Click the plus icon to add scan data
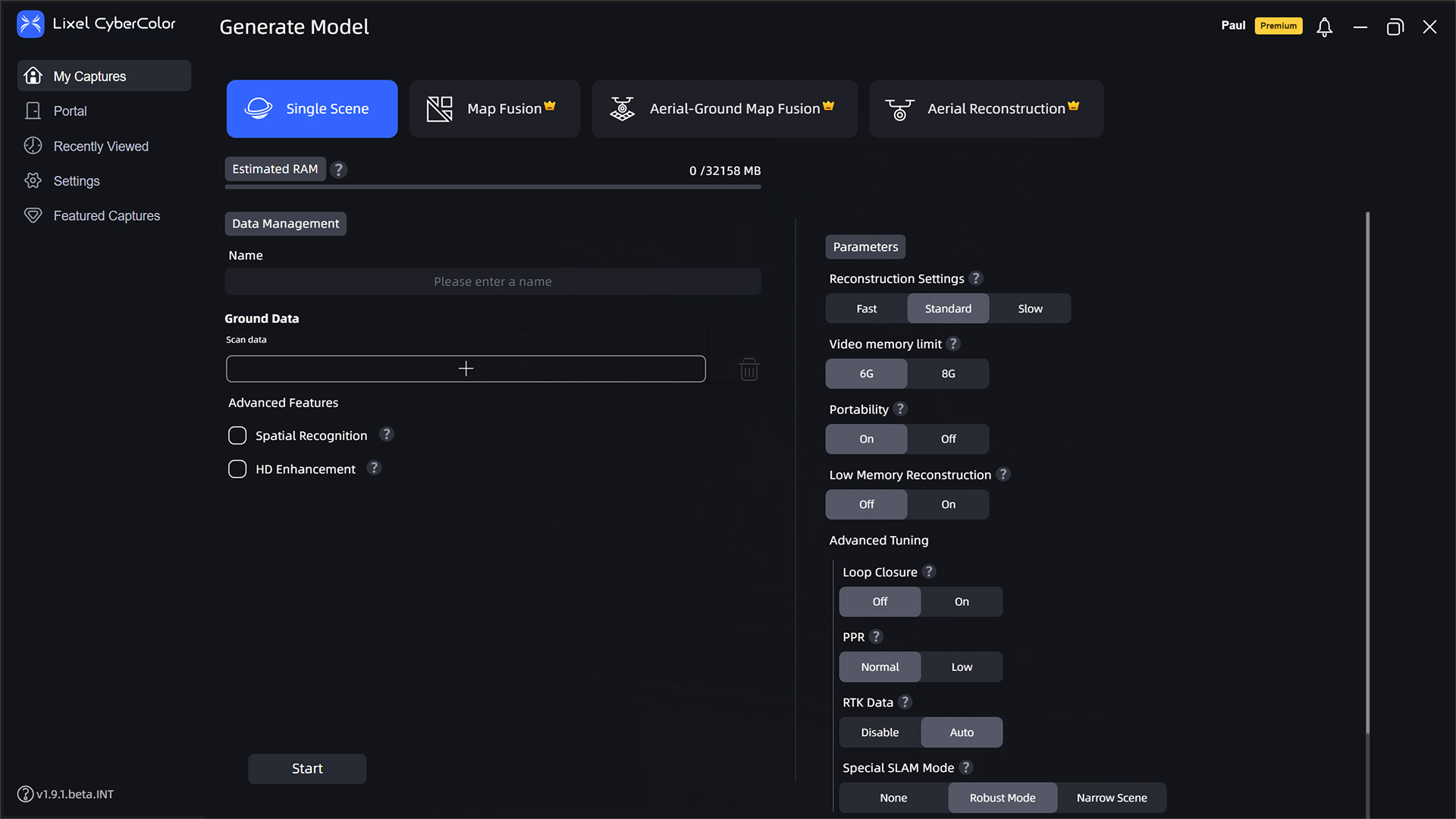Image resolution: width=1456 pixels, height=819 pixels. [x=466, y=369]
